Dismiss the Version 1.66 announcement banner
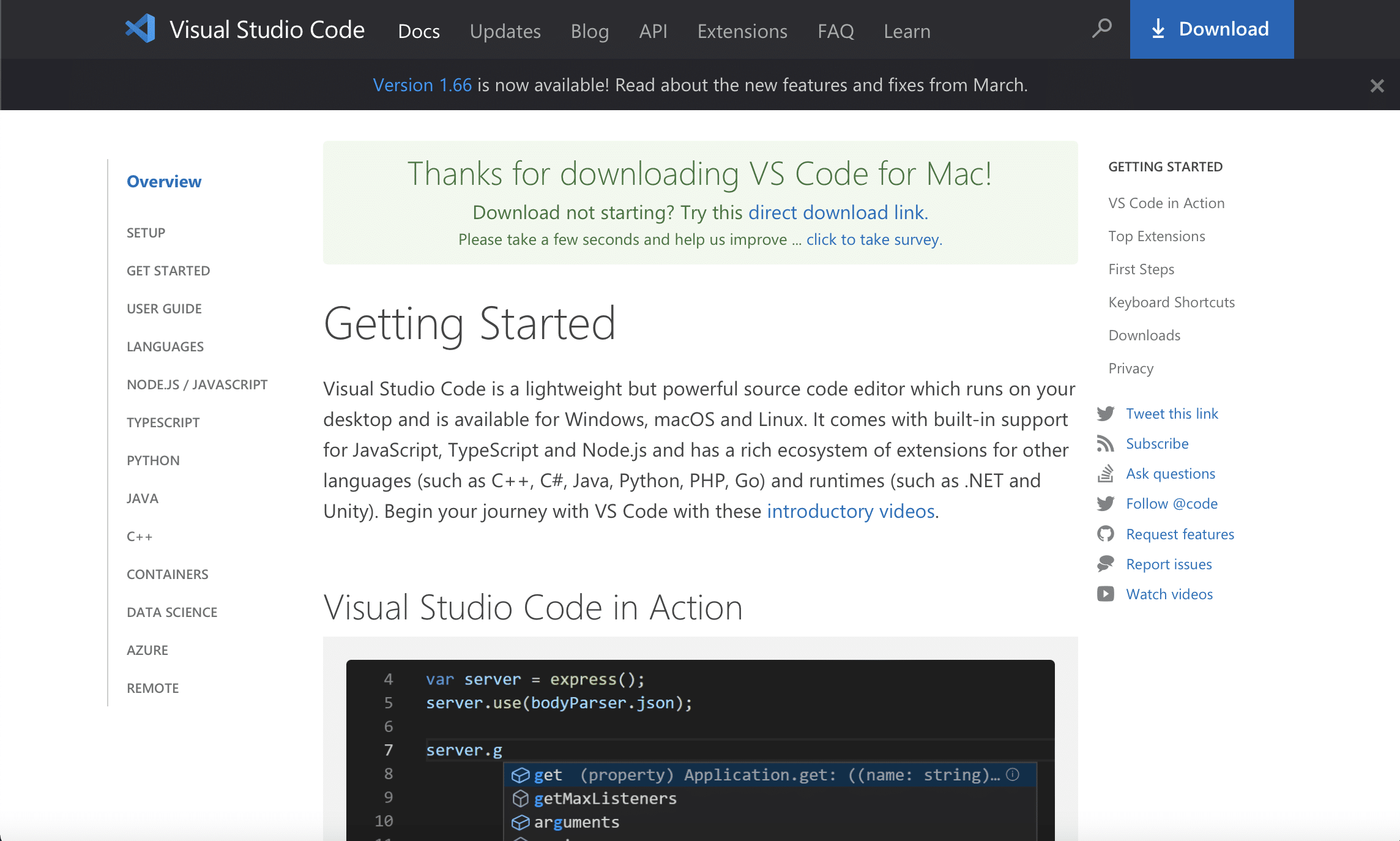 point(1377,86)
